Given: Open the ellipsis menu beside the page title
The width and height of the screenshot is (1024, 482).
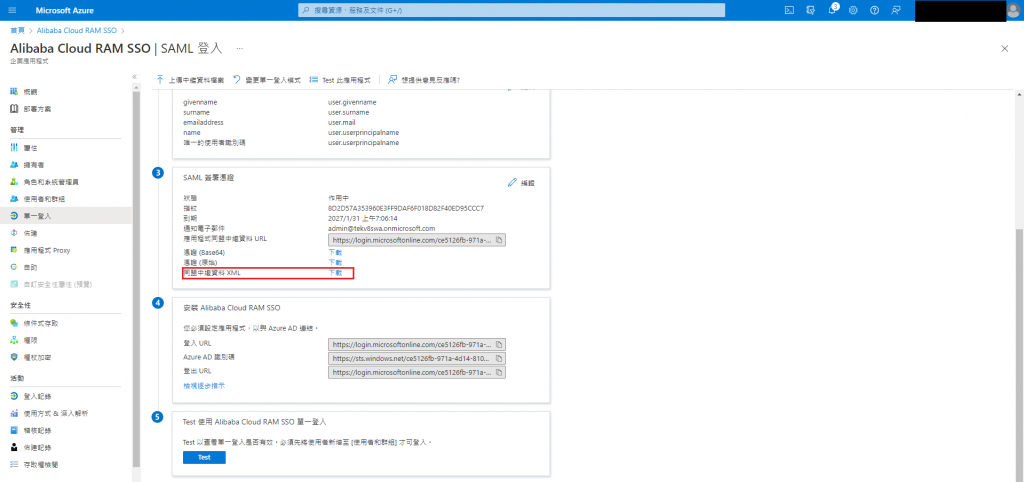Looking at the screenshot, I should tap(240, 48).
